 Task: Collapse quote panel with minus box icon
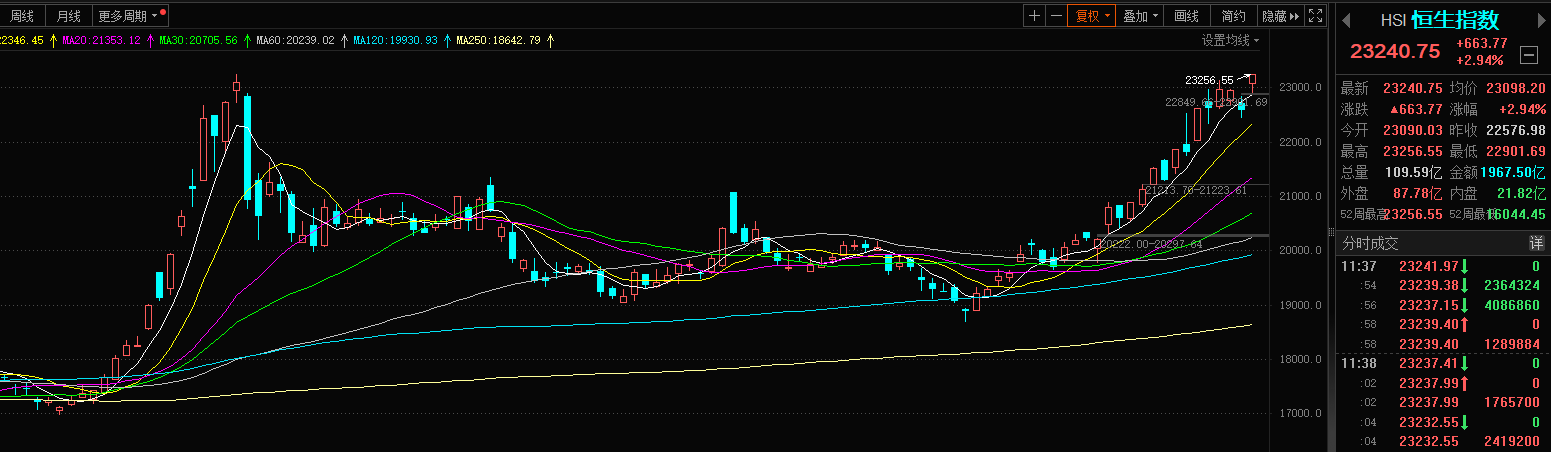pyautogui.click(x=1528, y=55)
